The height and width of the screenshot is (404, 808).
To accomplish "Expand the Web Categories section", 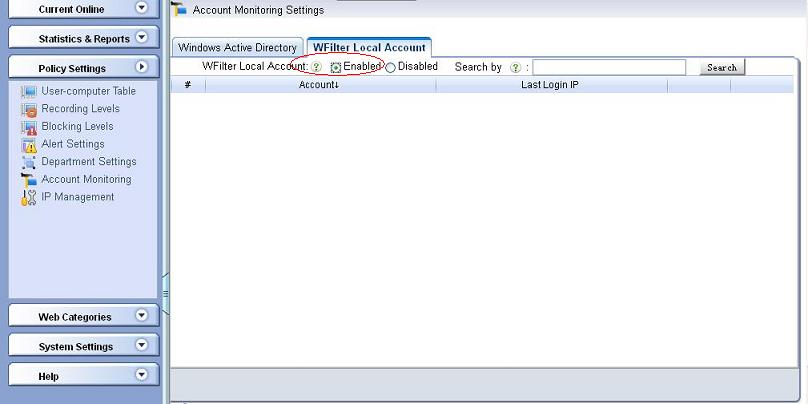I will pyautogui.click(x=141, y=316).
